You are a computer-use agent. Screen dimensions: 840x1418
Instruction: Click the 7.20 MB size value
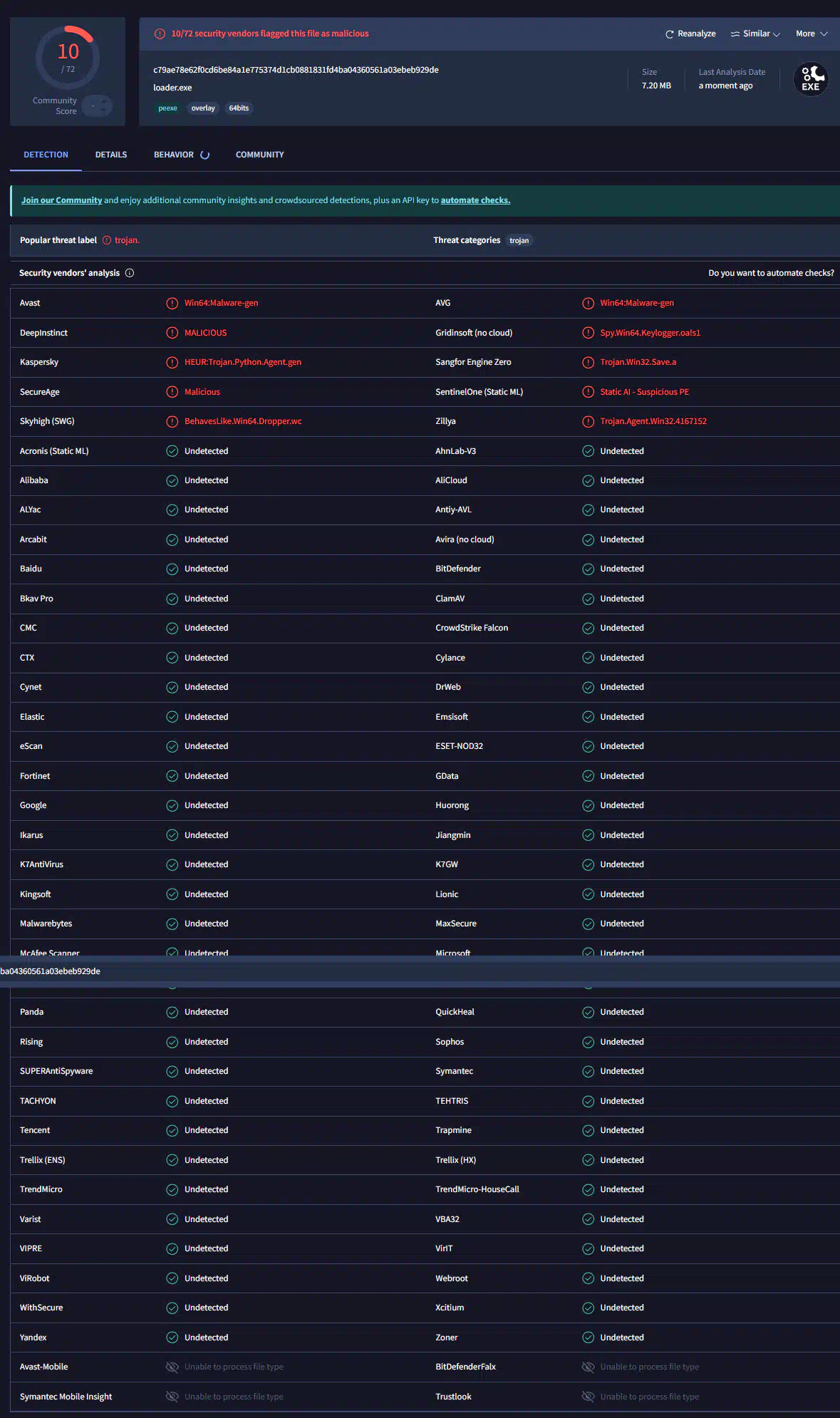pos(656,86)
